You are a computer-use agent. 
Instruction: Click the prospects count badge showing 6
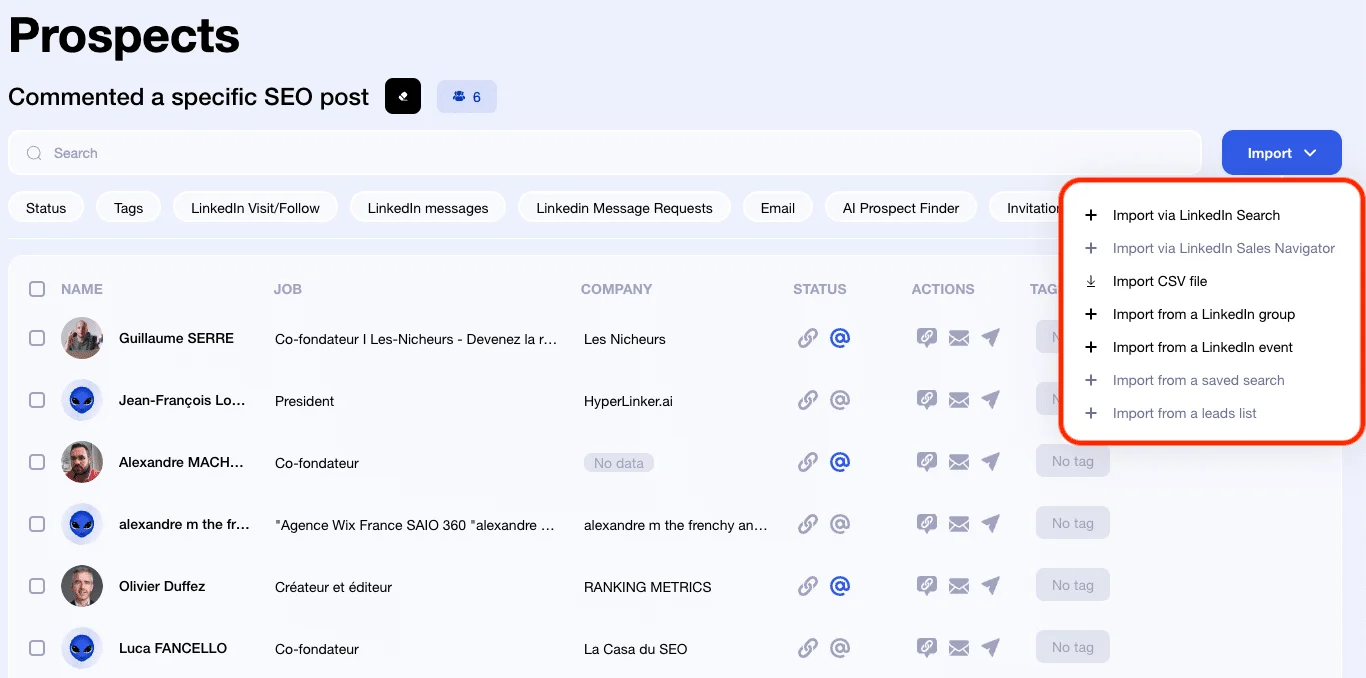(x=467, y=96)
